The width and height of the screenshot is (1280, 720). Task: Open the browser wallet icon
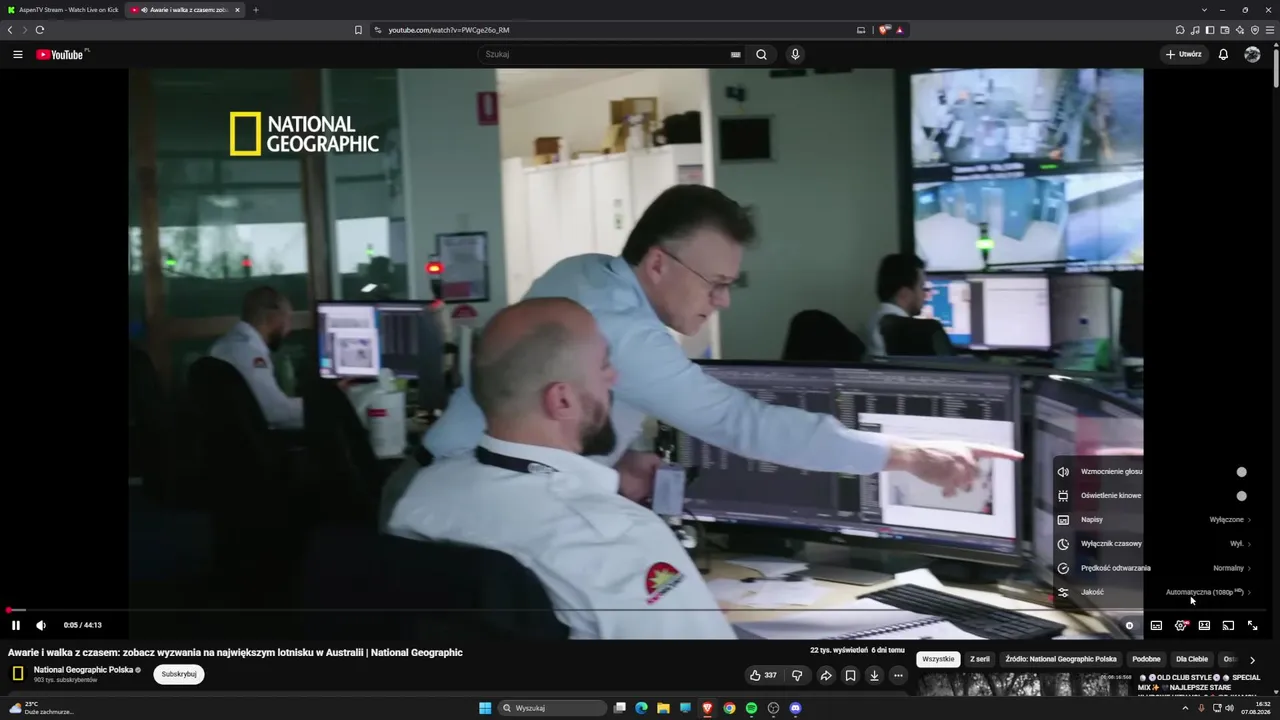point(1225,30)
